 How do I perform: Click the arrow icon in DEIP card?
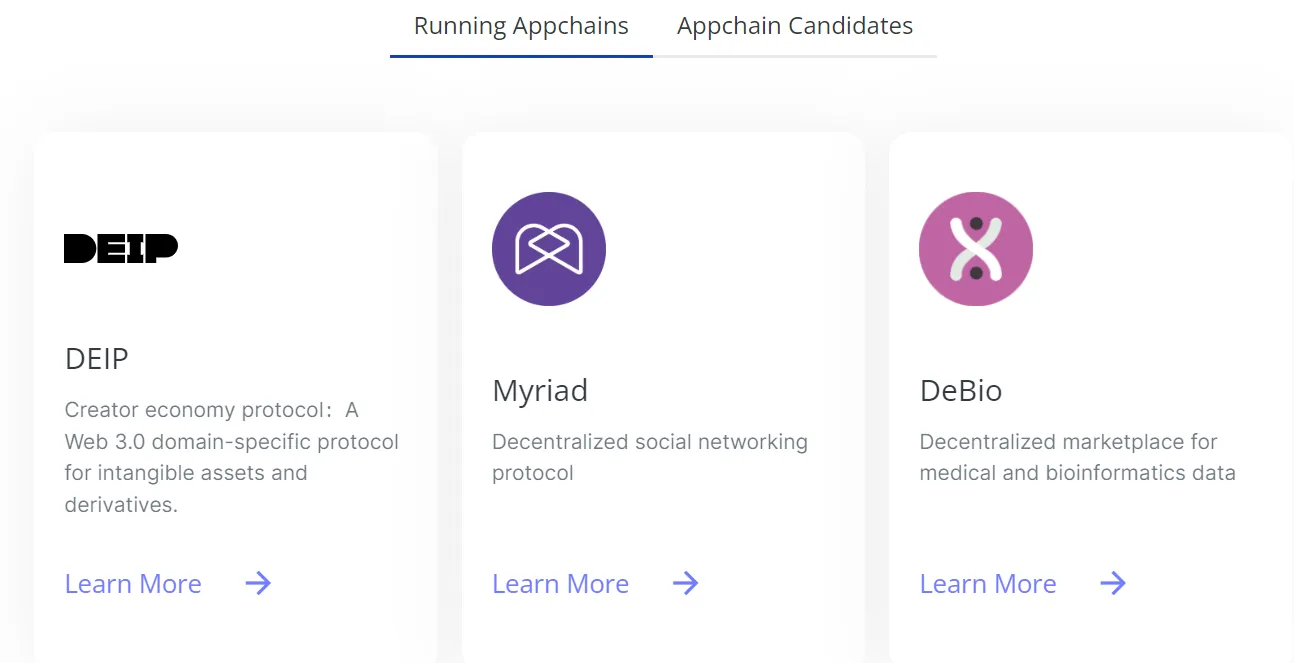tap(258, 583)
